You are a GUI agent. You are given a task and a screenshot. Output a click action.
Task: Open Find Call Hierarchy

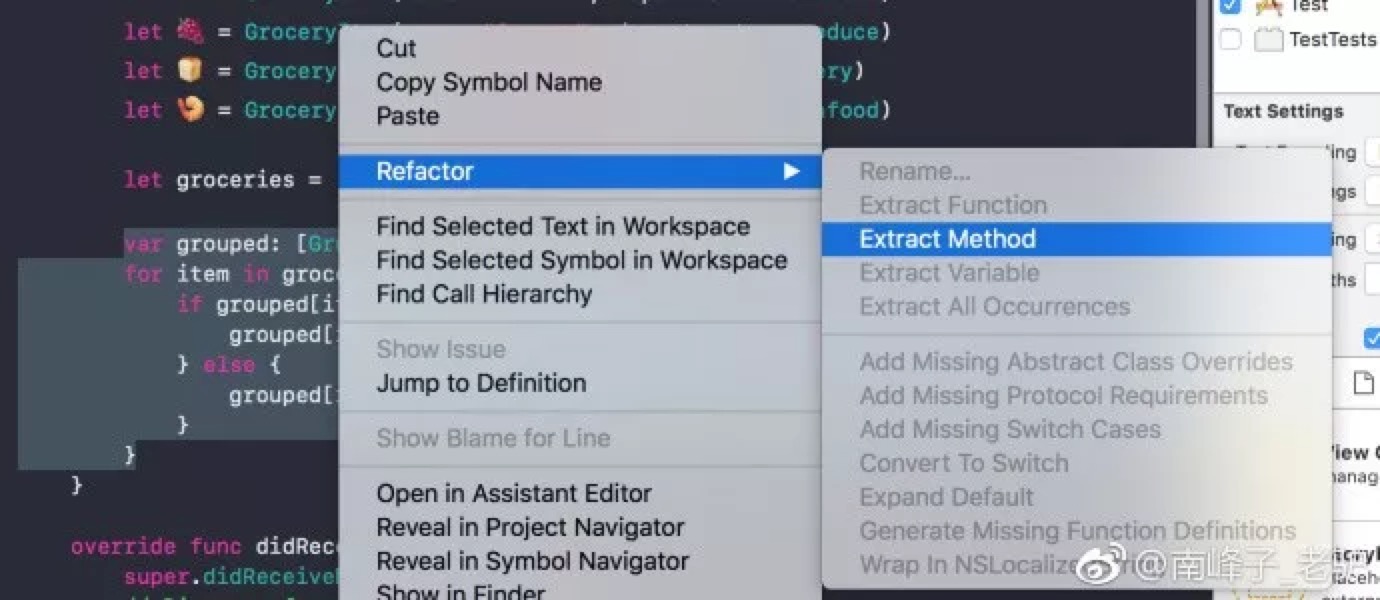pos(484,295)
